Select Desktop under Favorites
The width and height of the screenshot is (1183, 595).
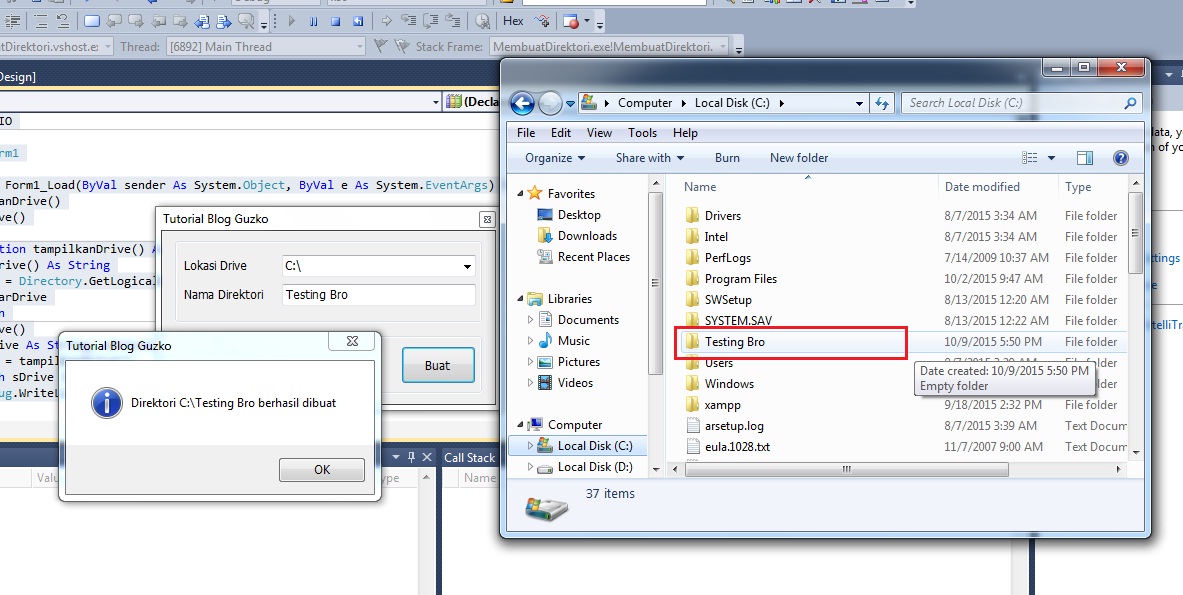click(x=579, y=215)
